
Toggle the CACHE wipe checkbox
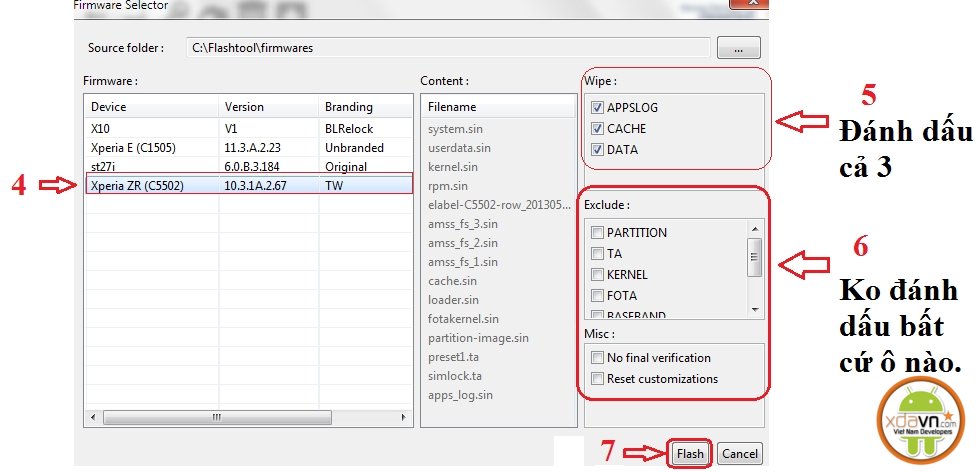598,129
